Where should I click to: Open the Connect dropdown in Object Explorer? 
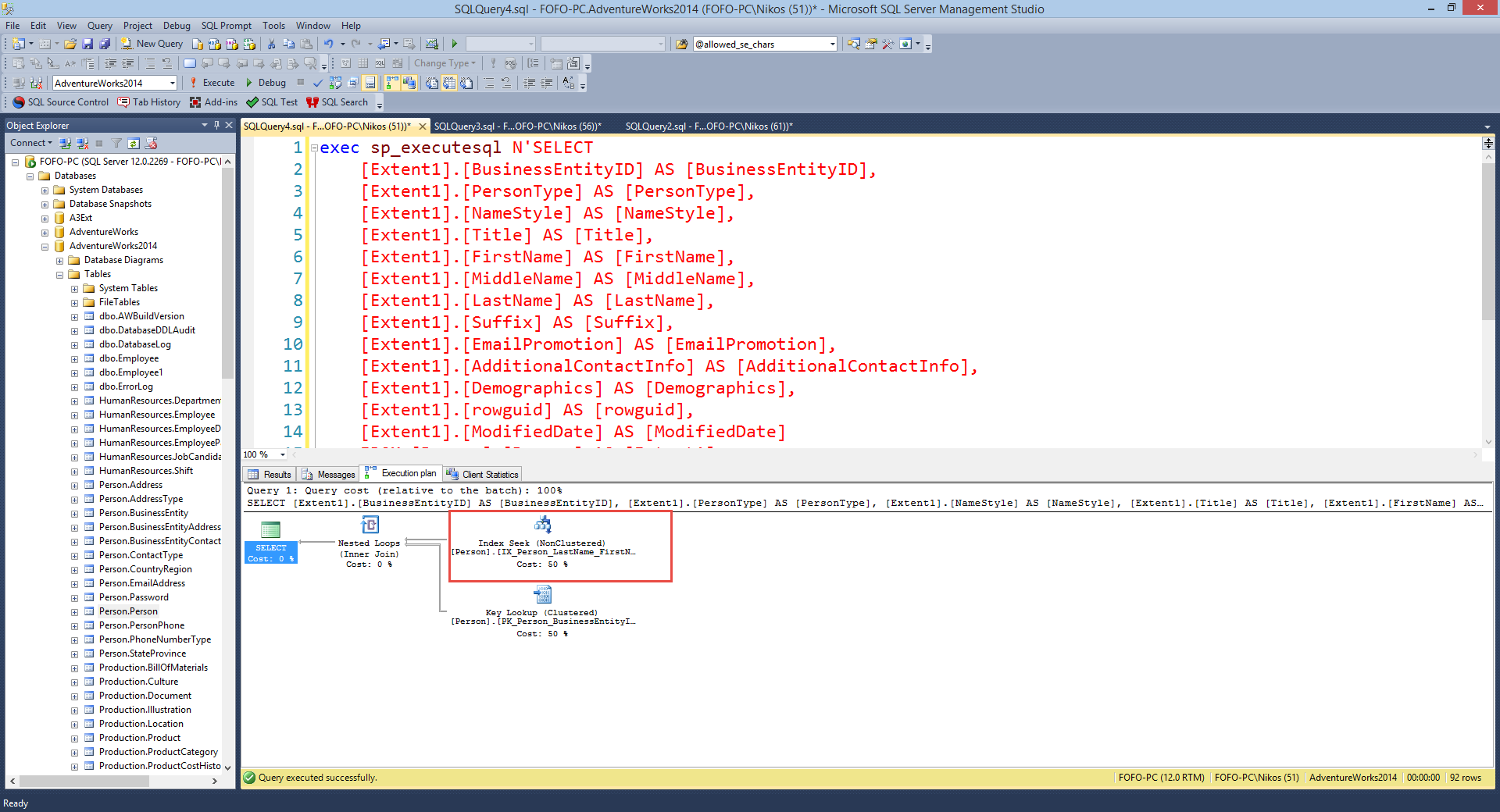click(31, 143)
